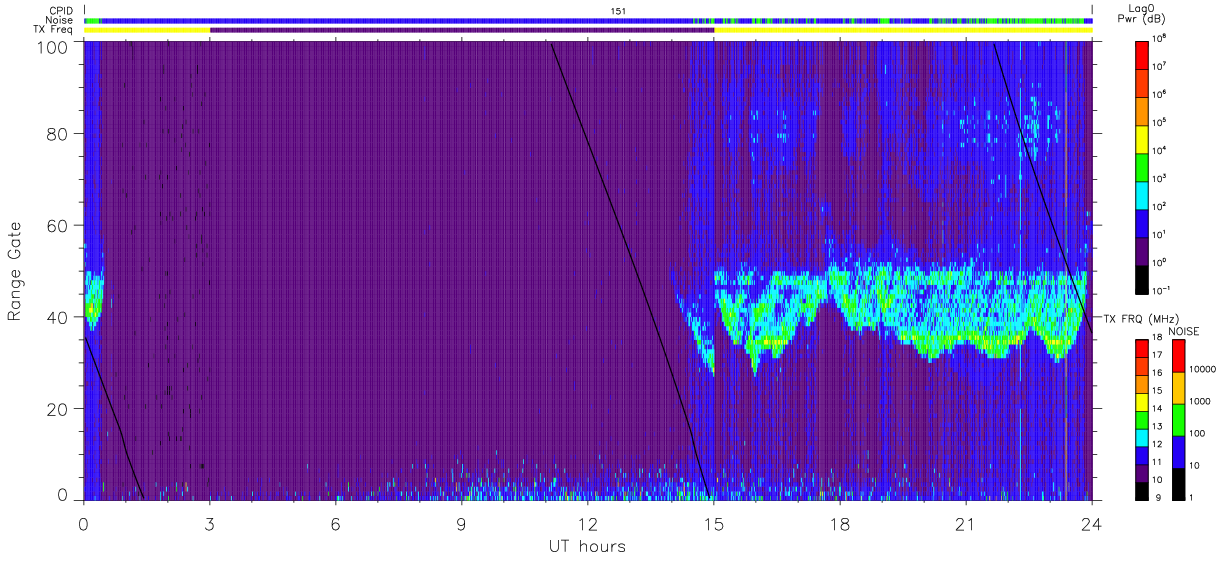Click the 15 tick label on UT hours axis
The image size is (1228, 567).
[714, 525]
